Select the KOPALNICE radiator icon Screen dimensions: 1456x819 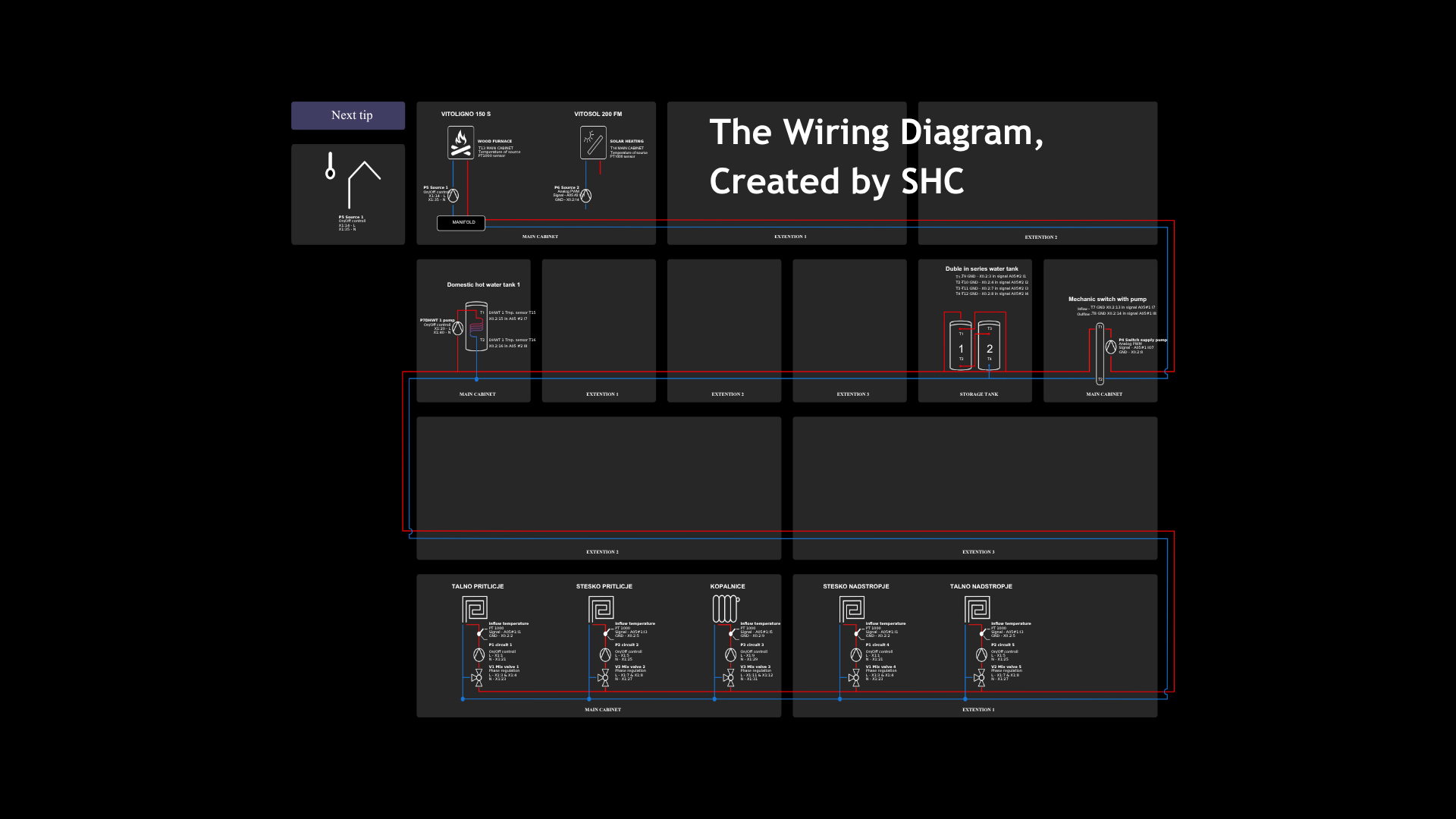point(726,609)
